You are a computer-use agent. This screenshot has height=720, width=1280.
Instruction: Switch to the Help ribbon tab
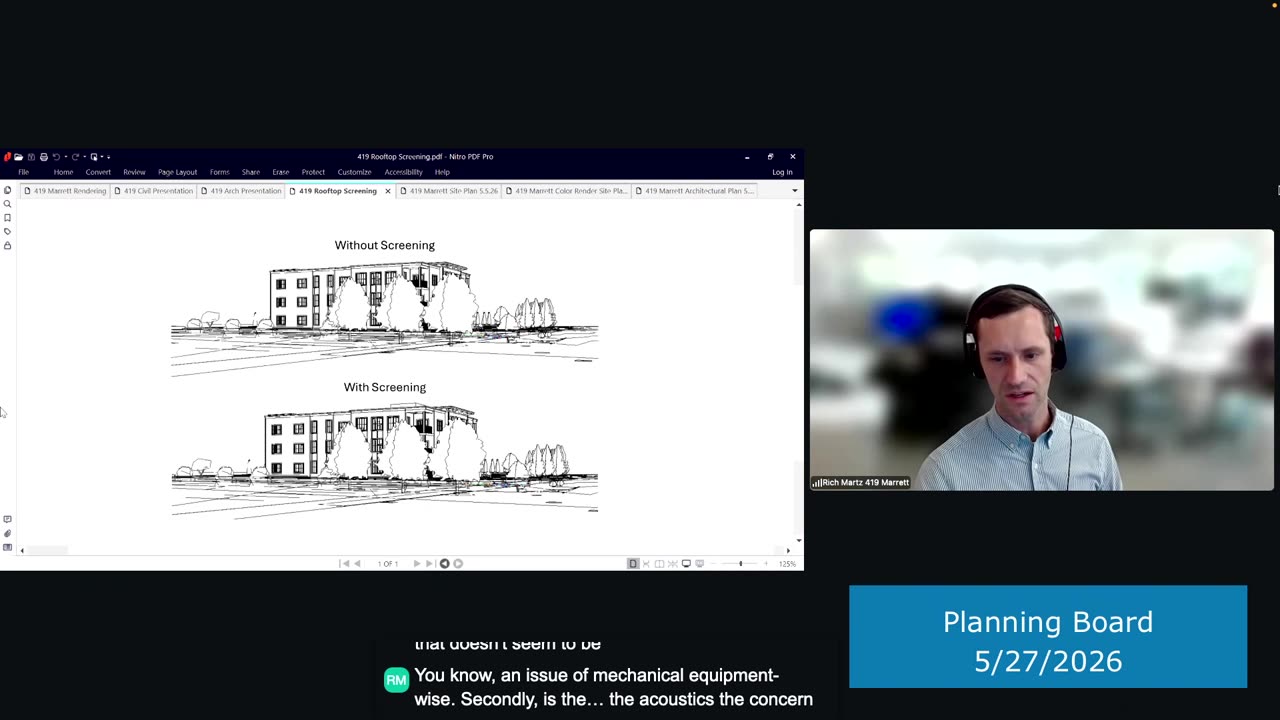(442, 172)
